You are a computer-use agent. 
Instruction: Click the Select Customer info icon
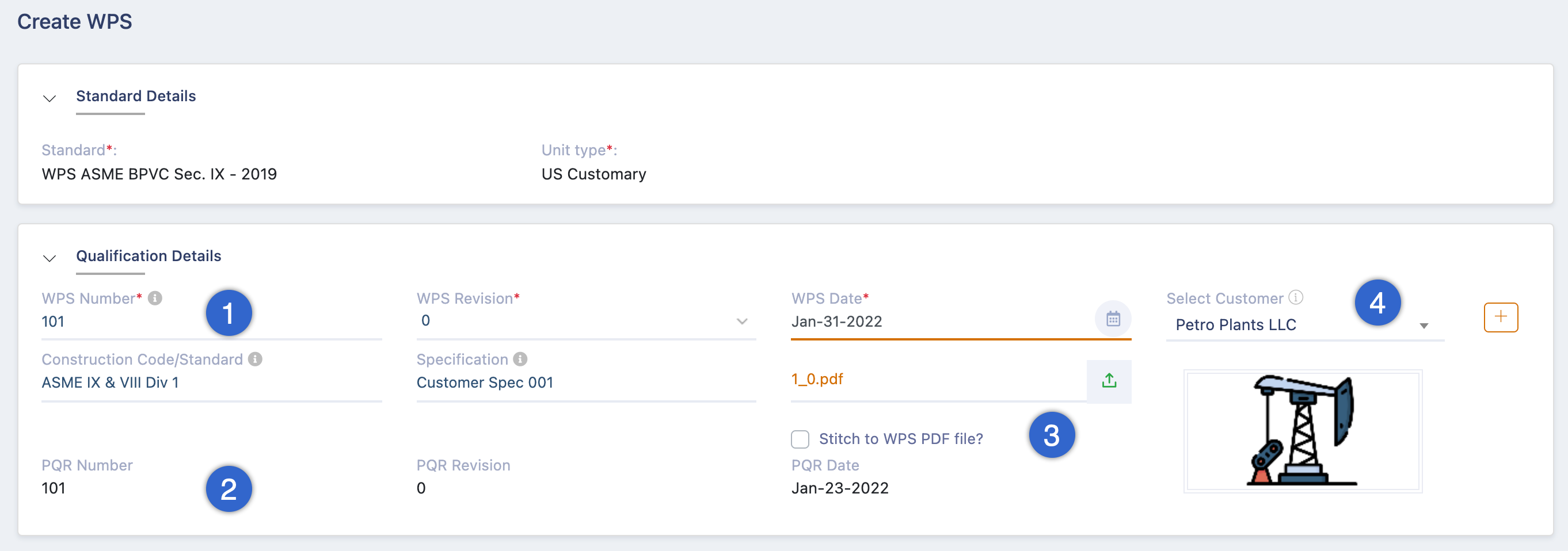1296,297
